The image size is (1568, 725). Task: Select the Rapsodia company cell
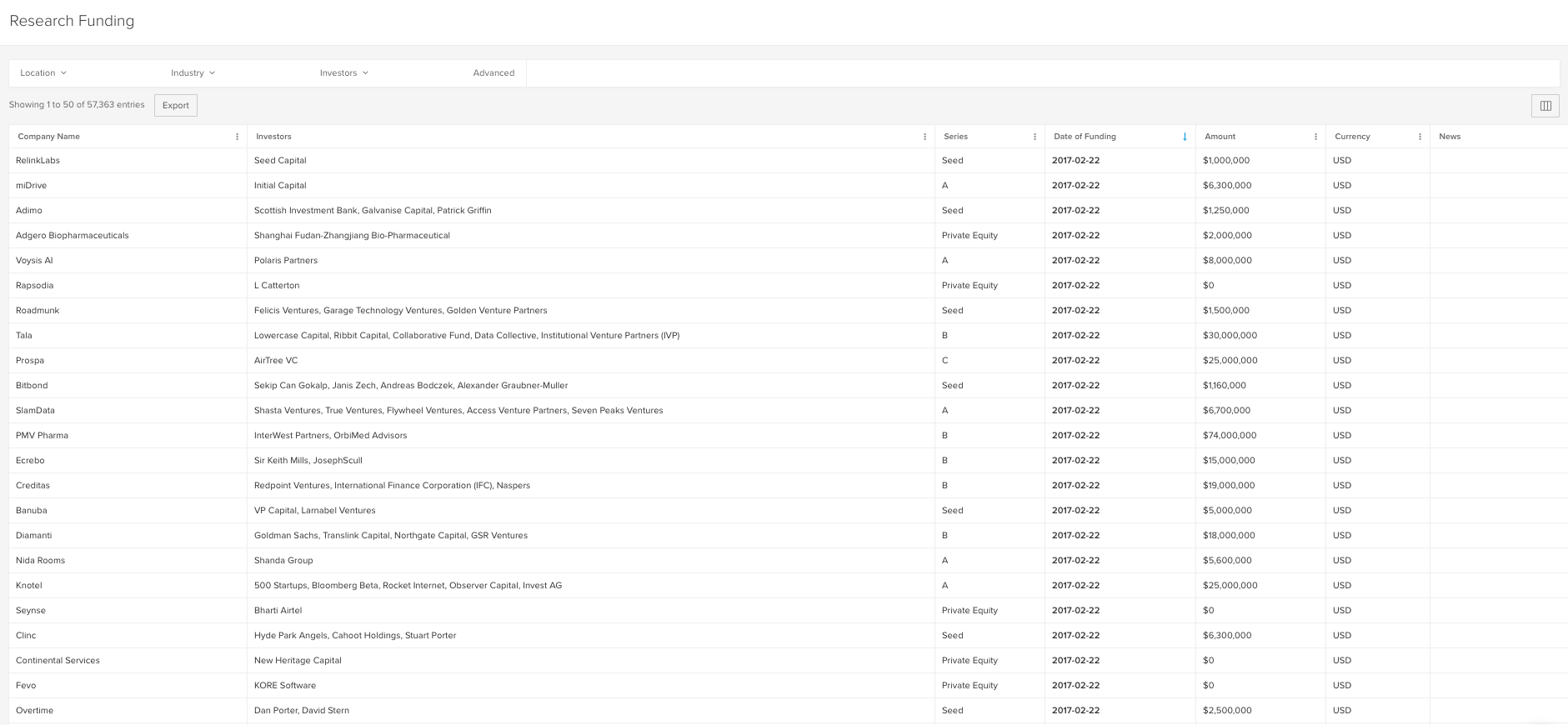click(128, 285)
